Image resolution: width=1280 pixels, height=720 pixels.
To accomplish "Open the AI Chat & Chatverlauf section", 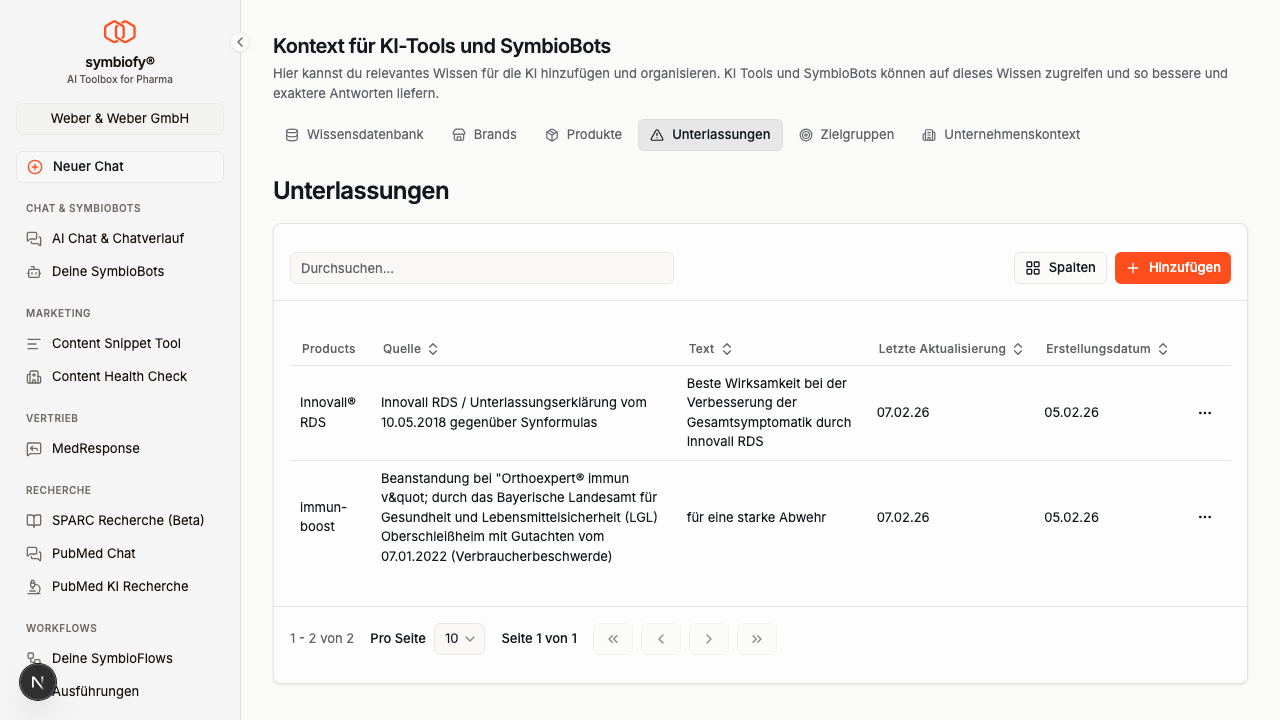I will tap(117, 238).
